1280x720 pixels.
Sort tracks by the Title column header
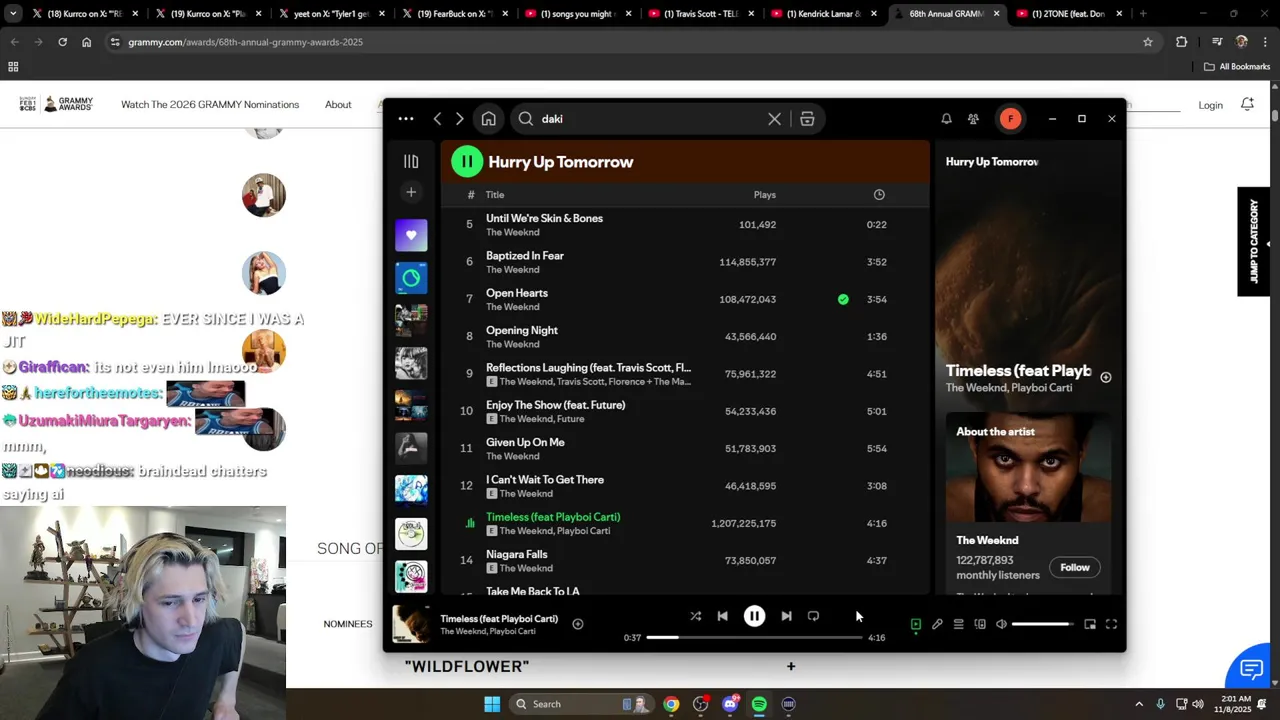(x=495, y=195)
